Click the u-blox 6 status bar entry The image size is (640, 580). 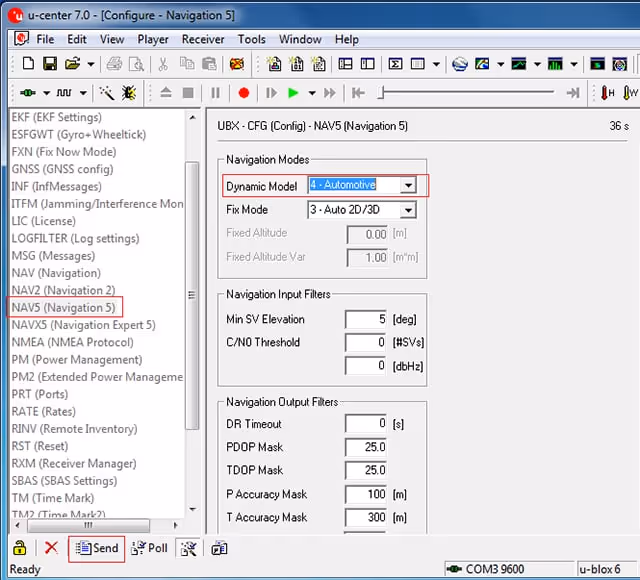point(607,569)
